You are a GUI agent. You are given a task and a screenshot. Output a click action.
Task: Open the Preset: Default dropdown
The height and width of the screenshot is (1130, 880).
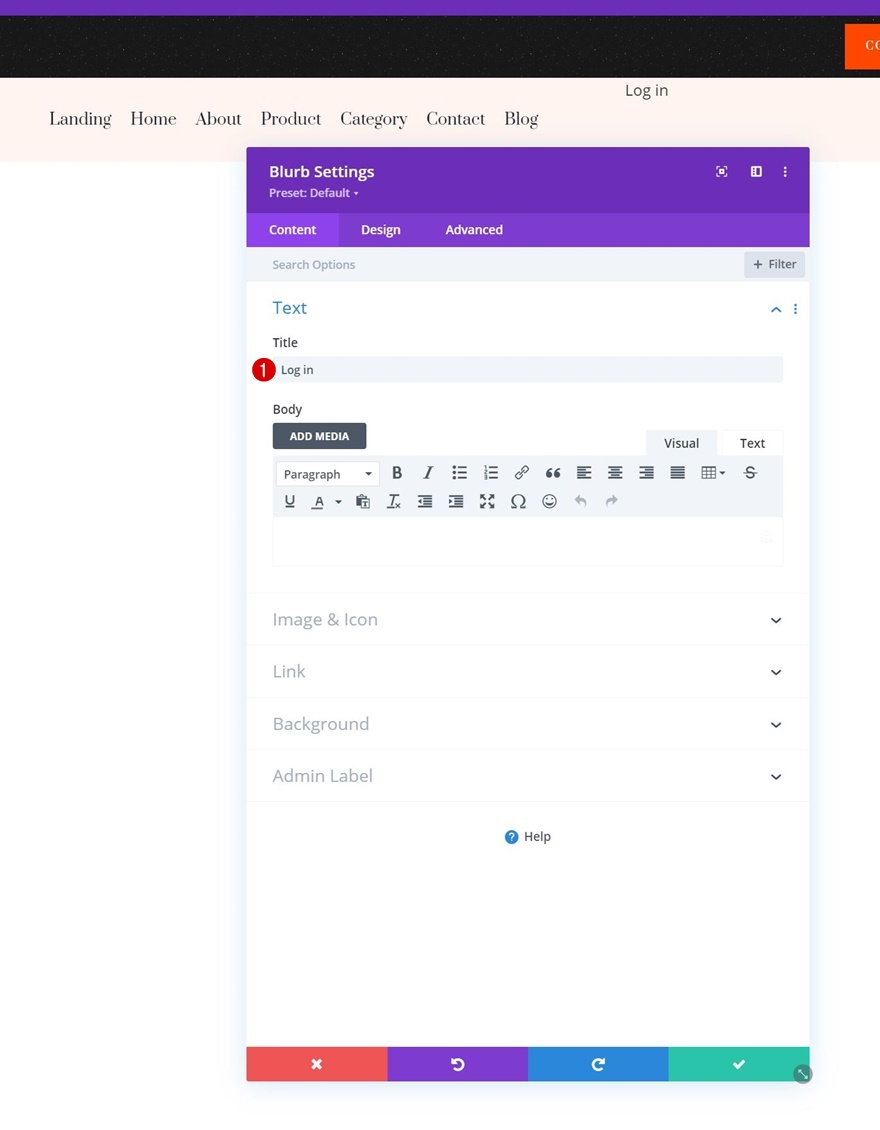[x=314, y=193]
